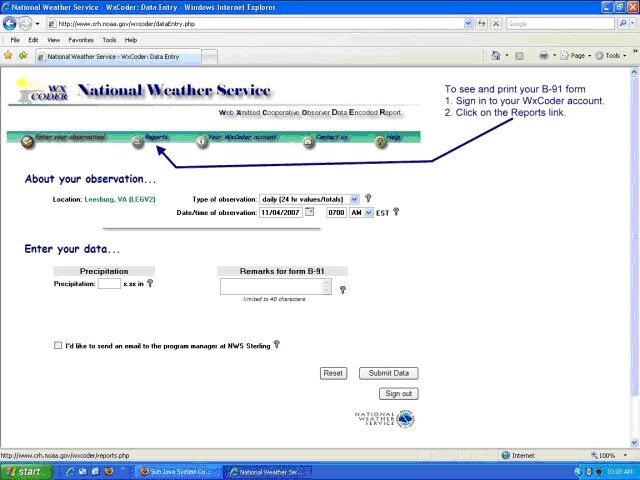Click the Favorites Center star icon
Screen dimensions: 640x480
(8, 56)
